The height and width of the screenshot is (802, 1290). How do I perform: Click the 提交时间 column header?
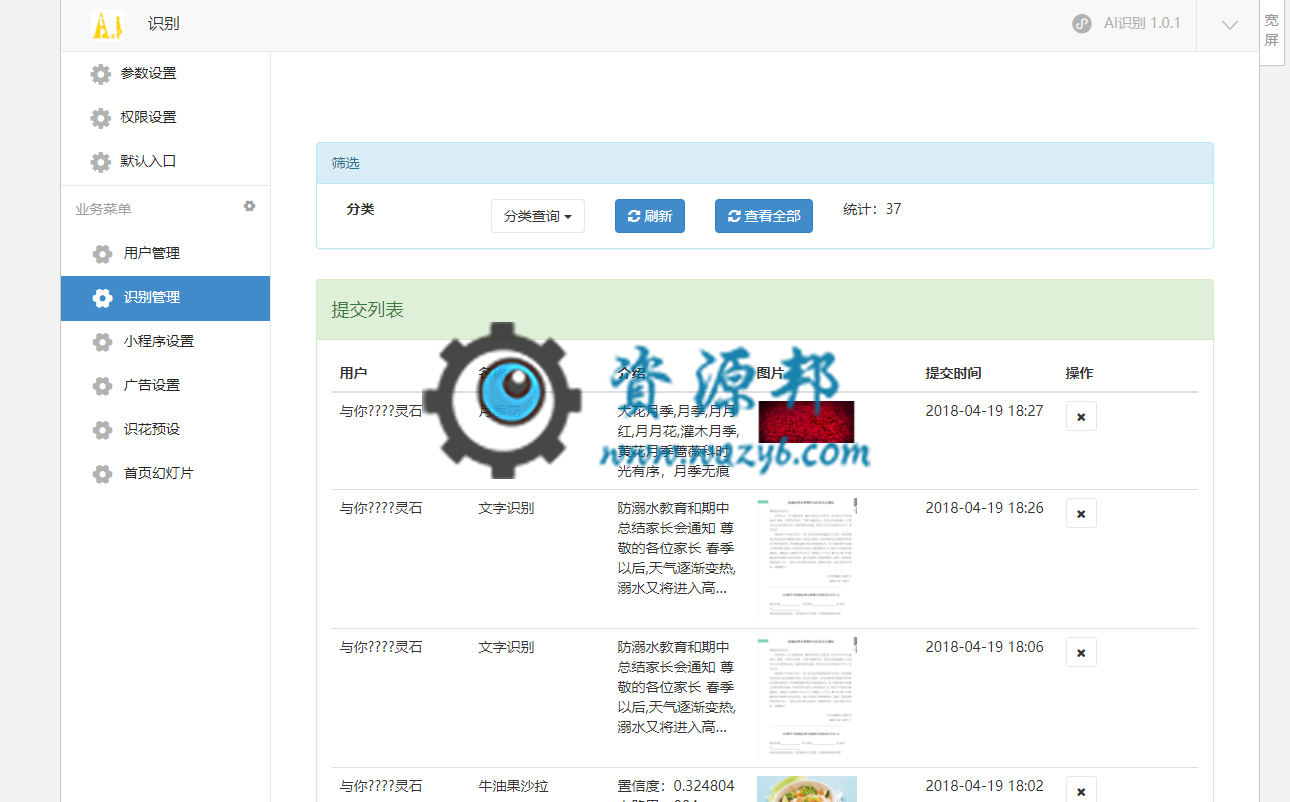pyautogui.click(x=953, y=373)
